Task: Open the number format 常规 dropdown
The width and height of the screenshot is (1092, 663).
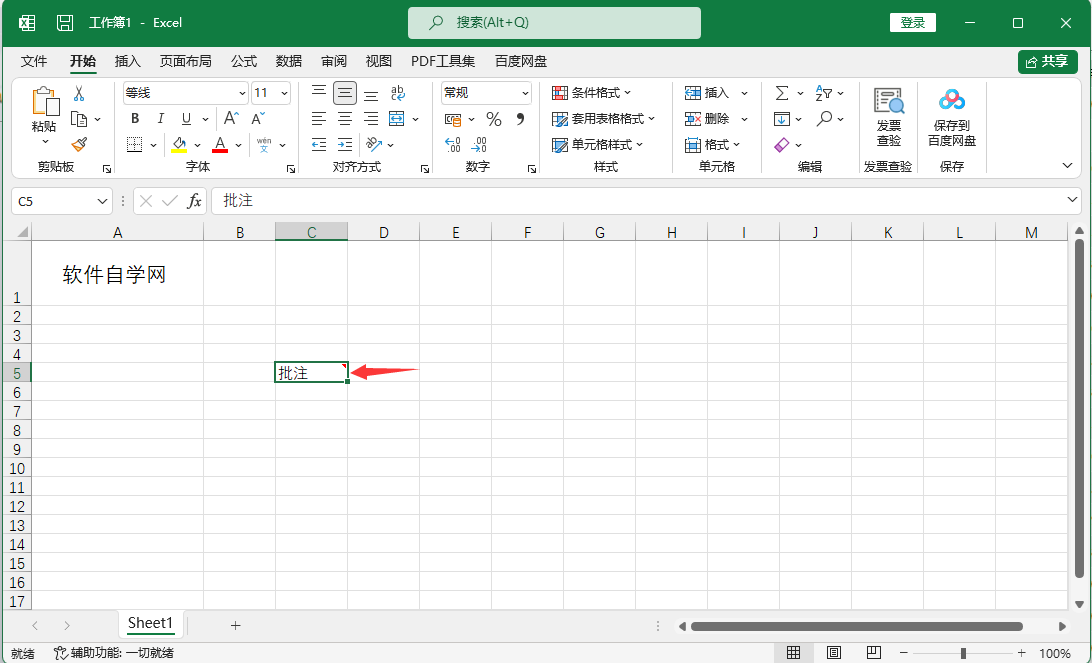Action: pyautogui.click(x=525, y=93)
